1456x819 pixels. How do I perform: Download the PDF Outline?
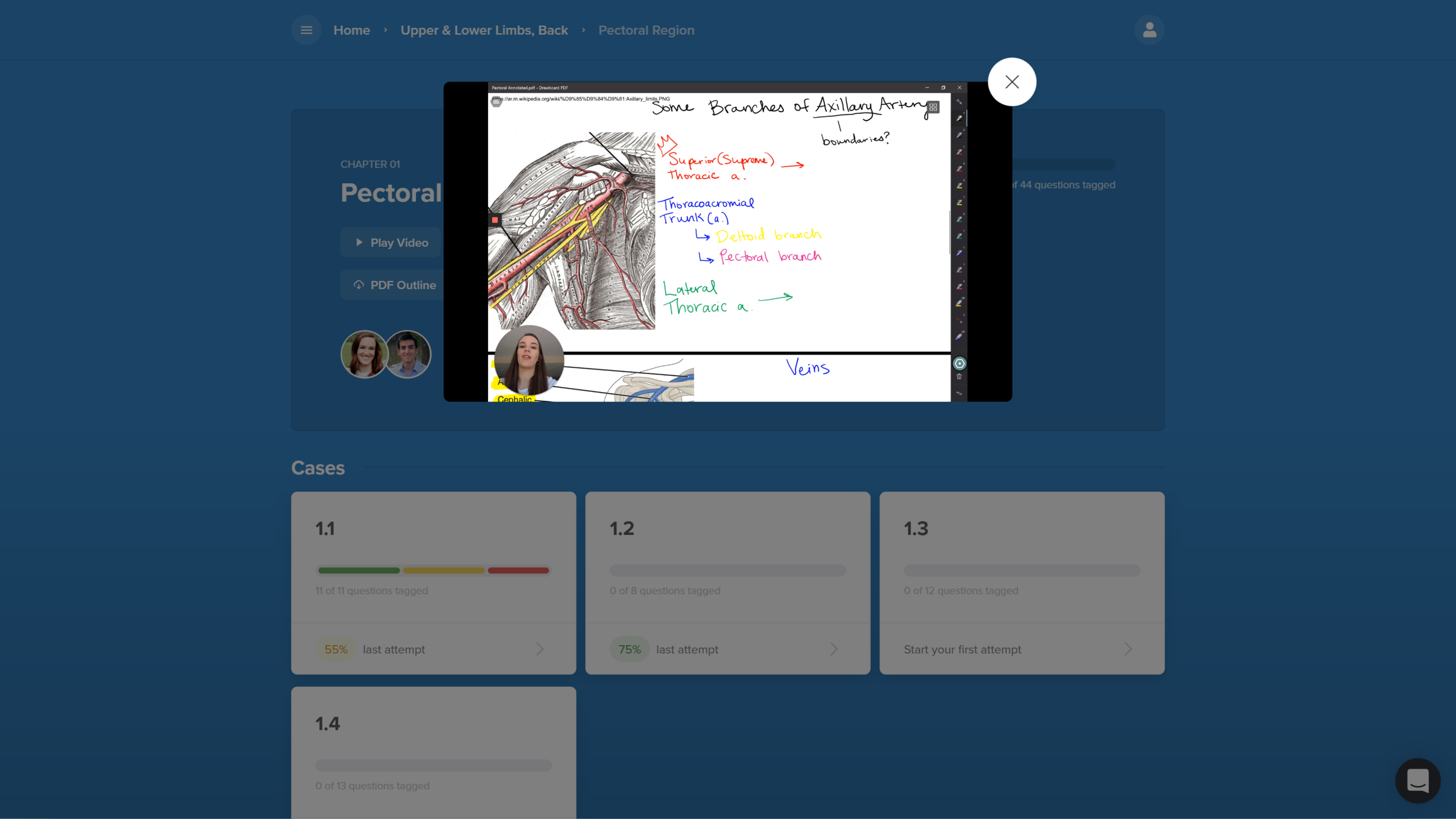(395, 285)
